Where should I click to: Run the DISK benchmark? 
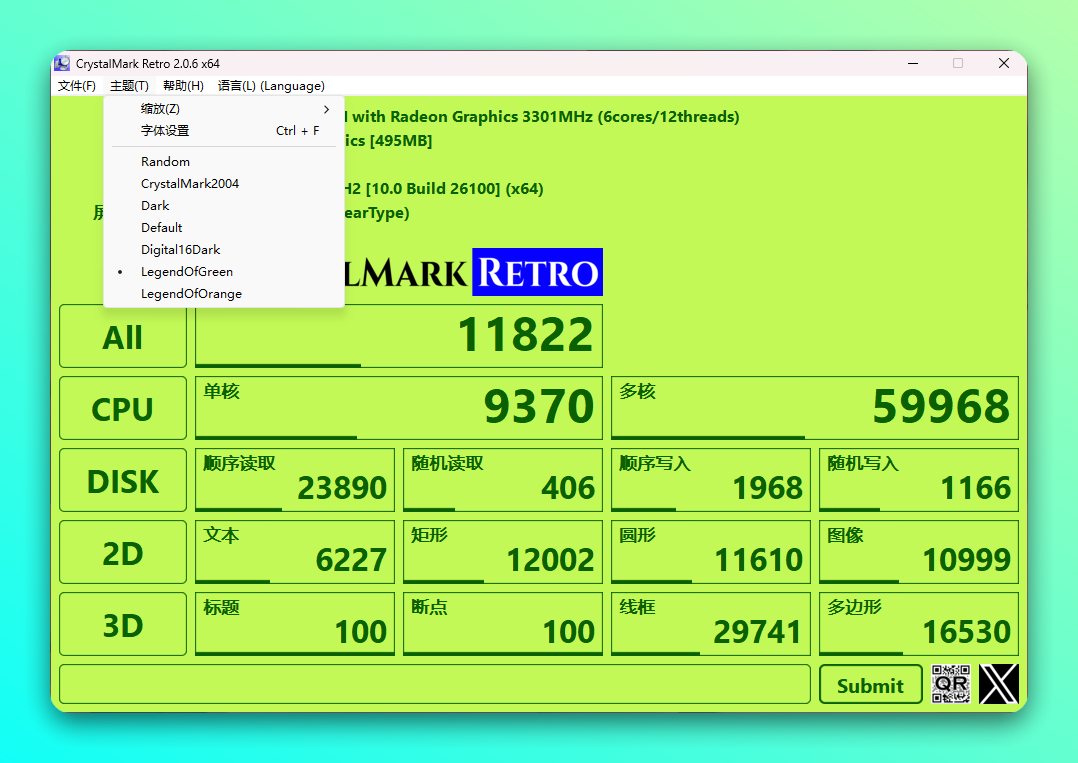pos(123,481)
